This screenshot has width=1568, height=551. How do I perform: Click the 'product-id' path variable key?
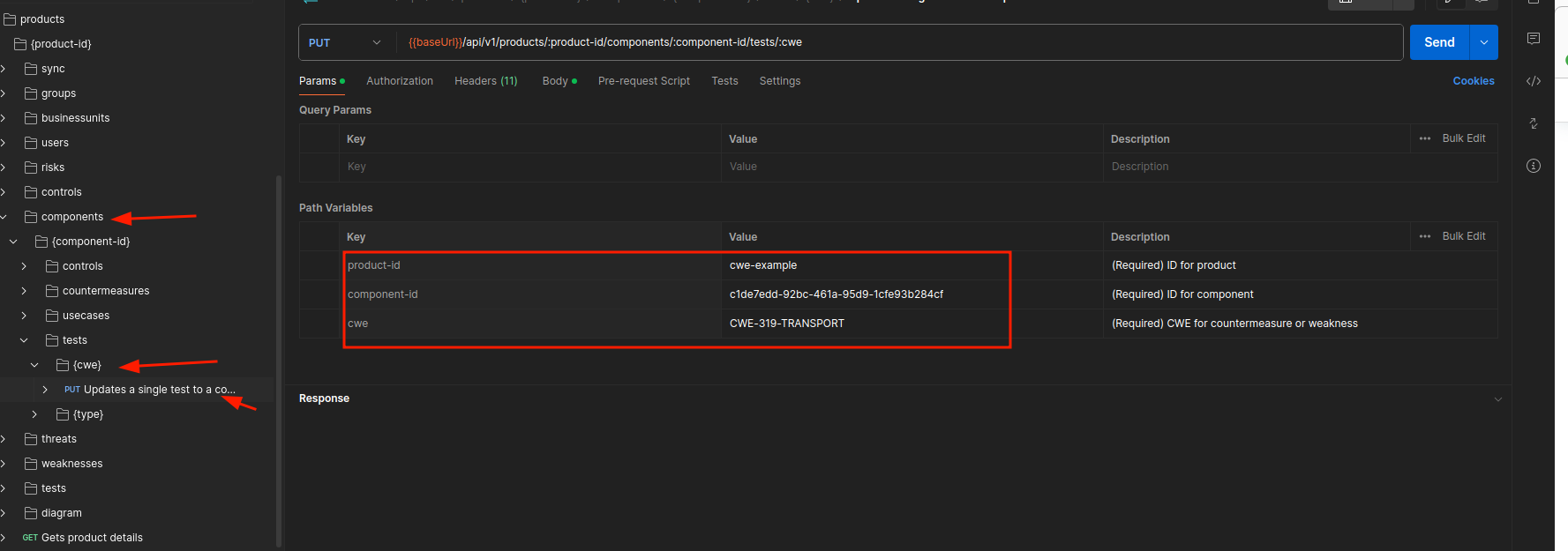374,265
